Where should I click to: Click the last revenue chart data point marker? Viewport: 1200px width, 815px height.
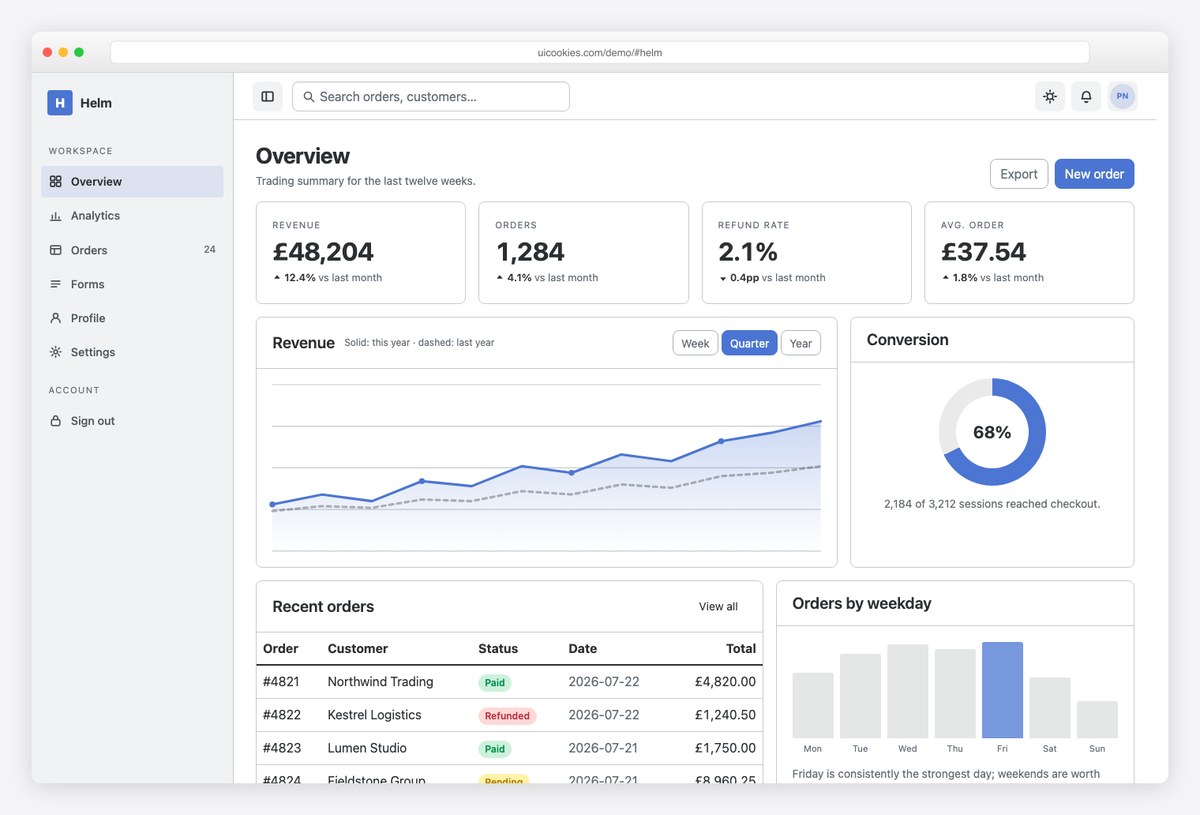tap(721, 441)
